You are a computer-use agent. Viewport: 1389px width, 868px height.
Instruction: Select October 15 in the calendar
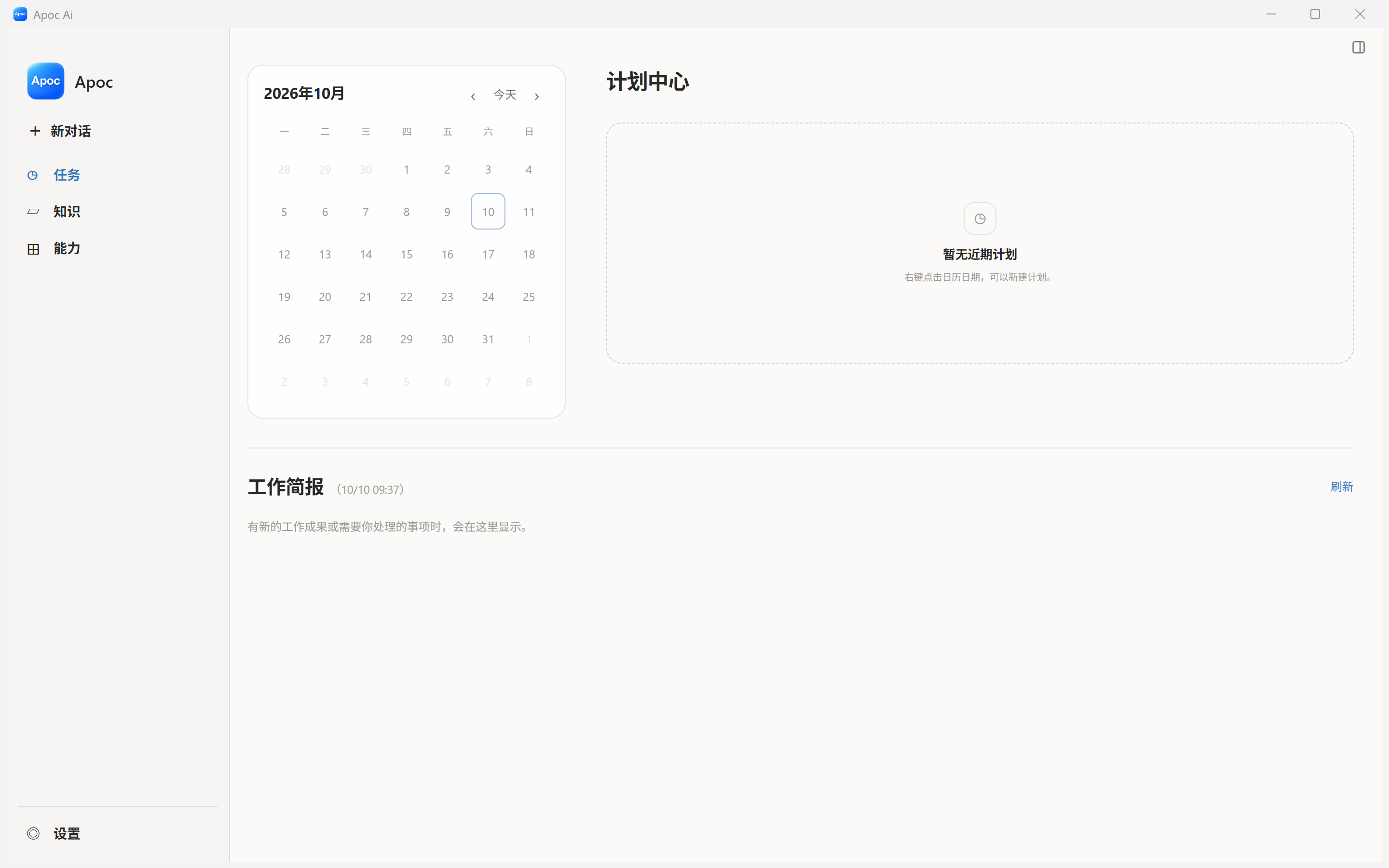[407, 254]
